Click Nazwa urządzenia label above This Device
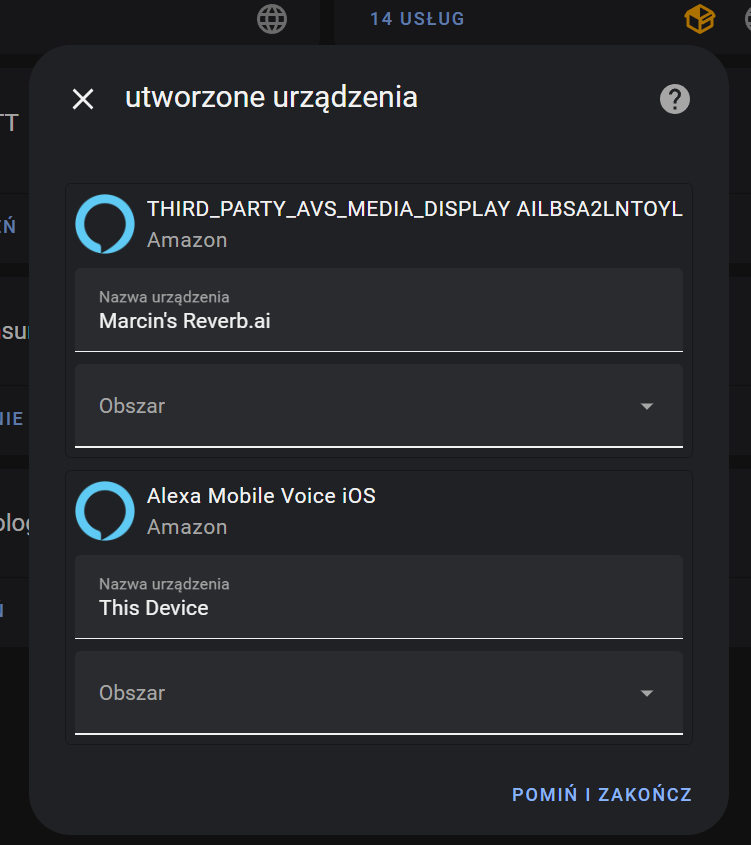The image size is (751, 845). pyautogui.click(x=164, y=584)
